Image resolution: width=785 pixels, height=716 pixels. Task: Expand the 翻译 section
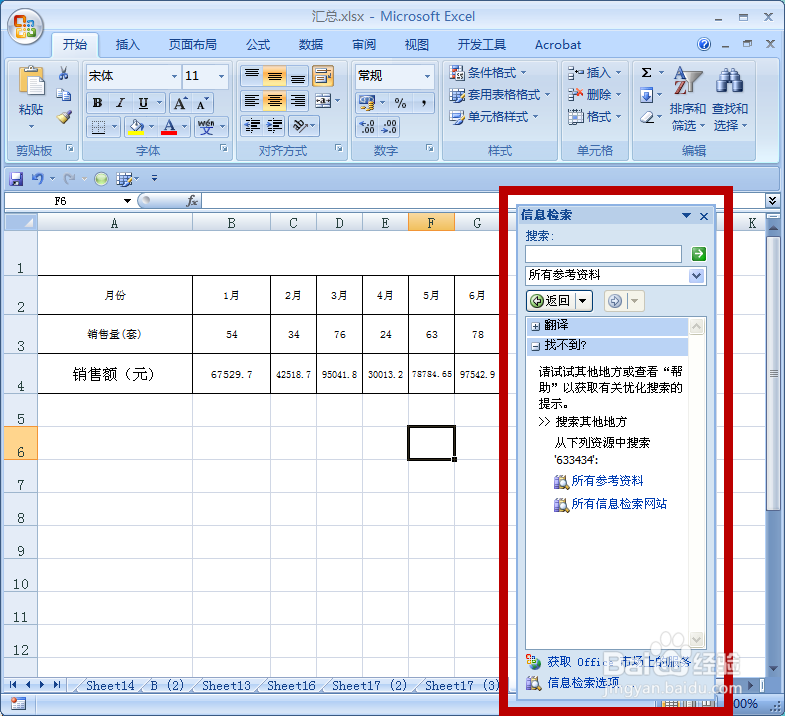click(536, 326)
